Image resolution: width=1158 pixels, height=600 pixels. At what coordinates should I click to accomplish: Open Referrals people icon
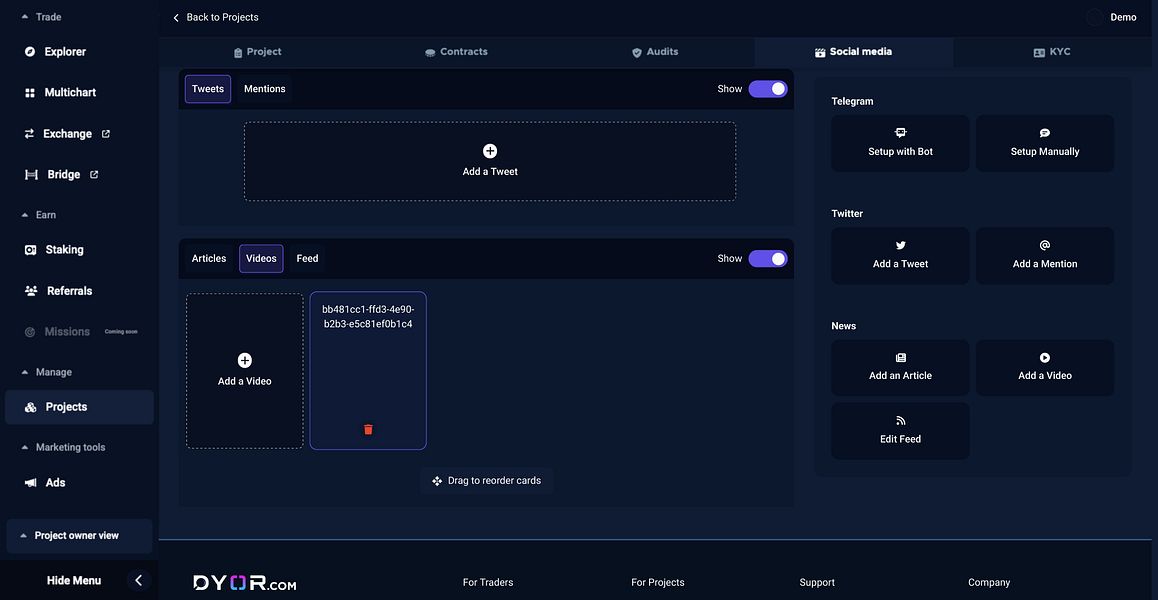tap(31, 291)
